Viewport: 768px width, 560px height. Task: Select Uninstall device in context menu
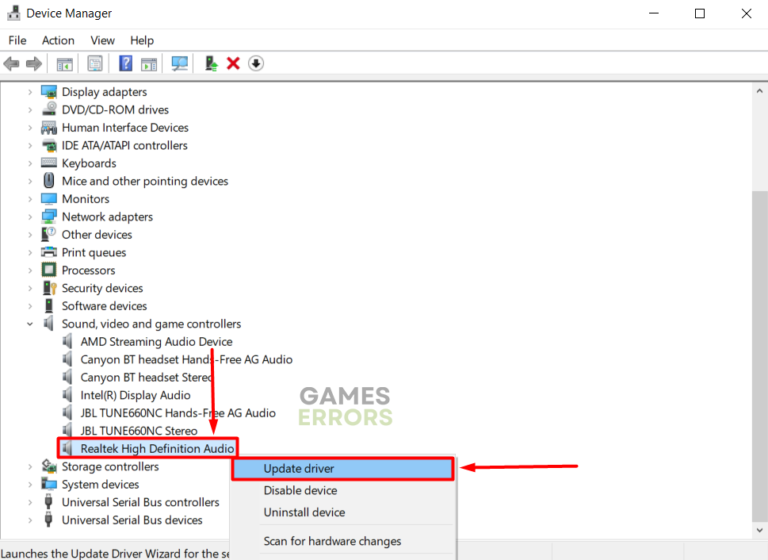(x=304, y=512)
